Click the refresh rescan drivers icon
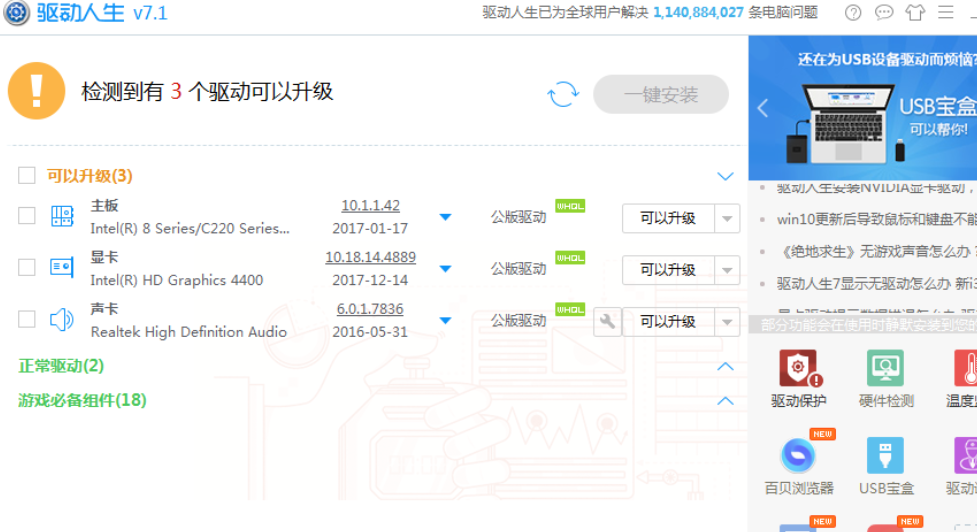Viewport: 977px width, 532px height. (x=563, y=95)
